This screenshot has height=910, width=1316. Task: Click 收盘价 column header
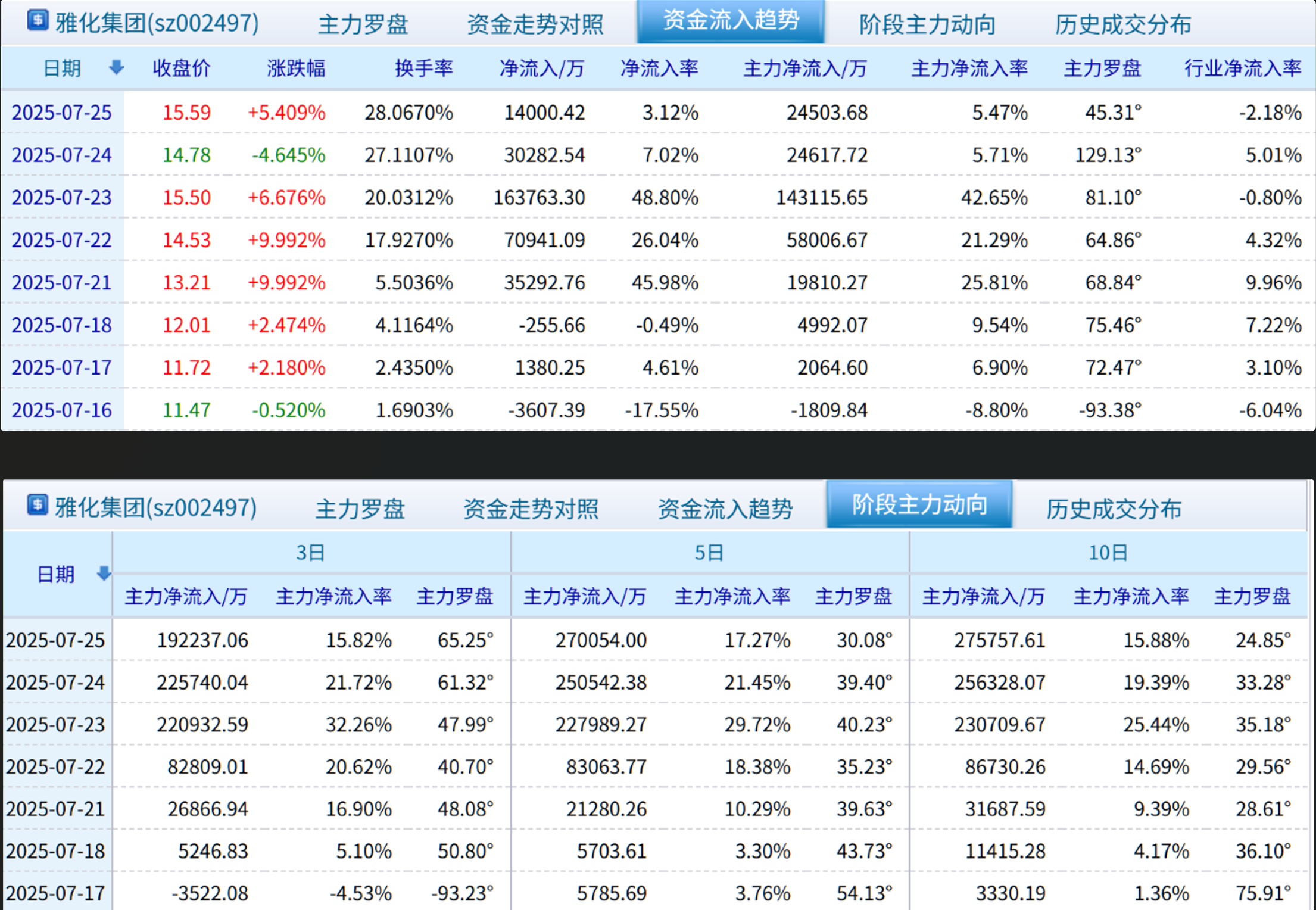pos(182,68)
